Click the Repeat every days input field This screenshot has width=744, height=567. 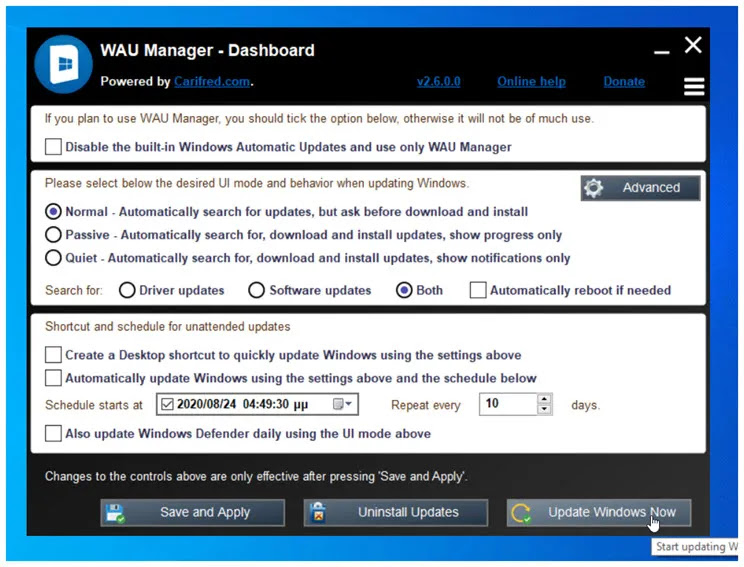(x=509, y=404)
